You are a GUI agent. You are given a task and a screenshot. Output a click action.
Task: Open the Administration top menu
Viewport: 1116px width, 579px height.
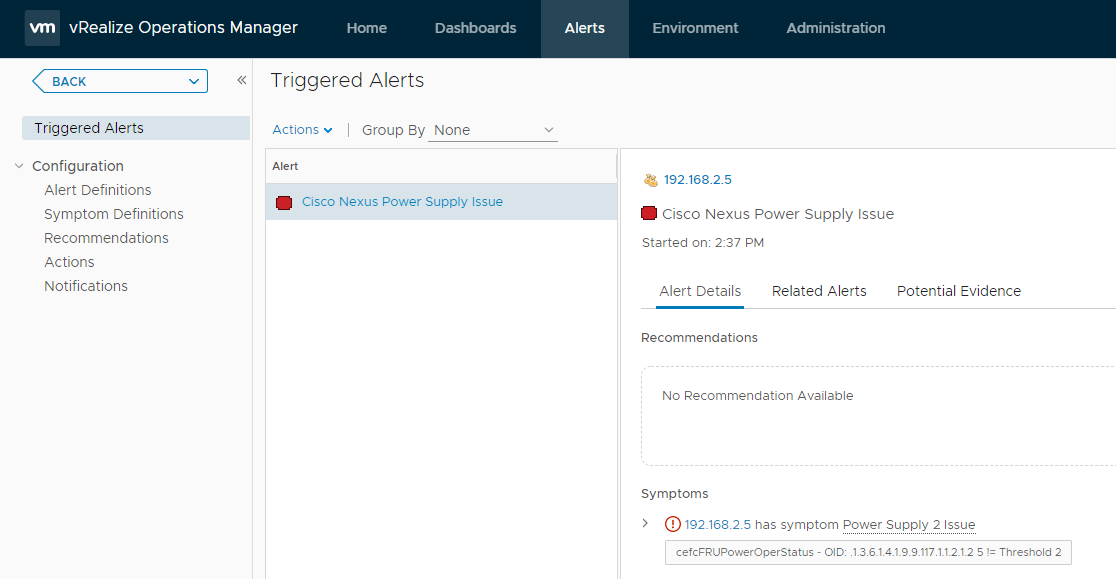835,28
